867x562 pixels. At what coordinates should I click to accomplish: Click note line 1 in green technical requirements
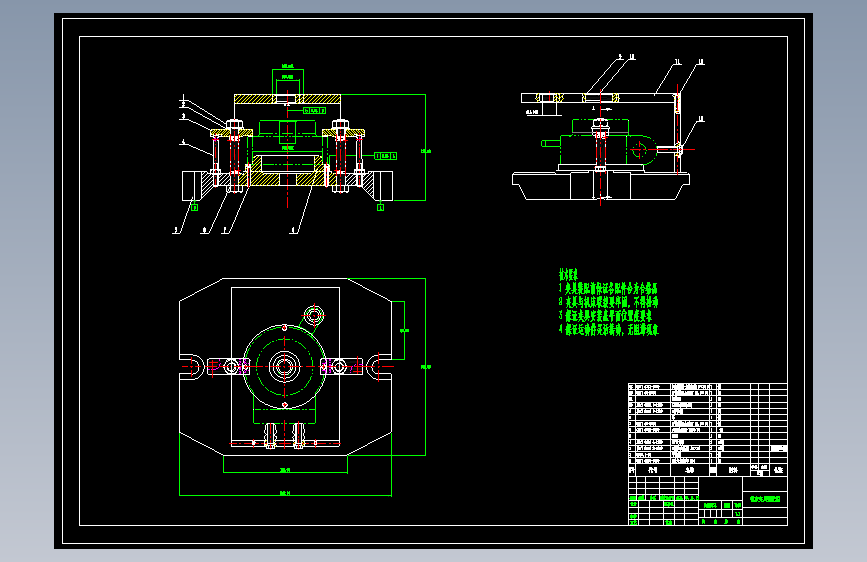click(x=608, y=288)
